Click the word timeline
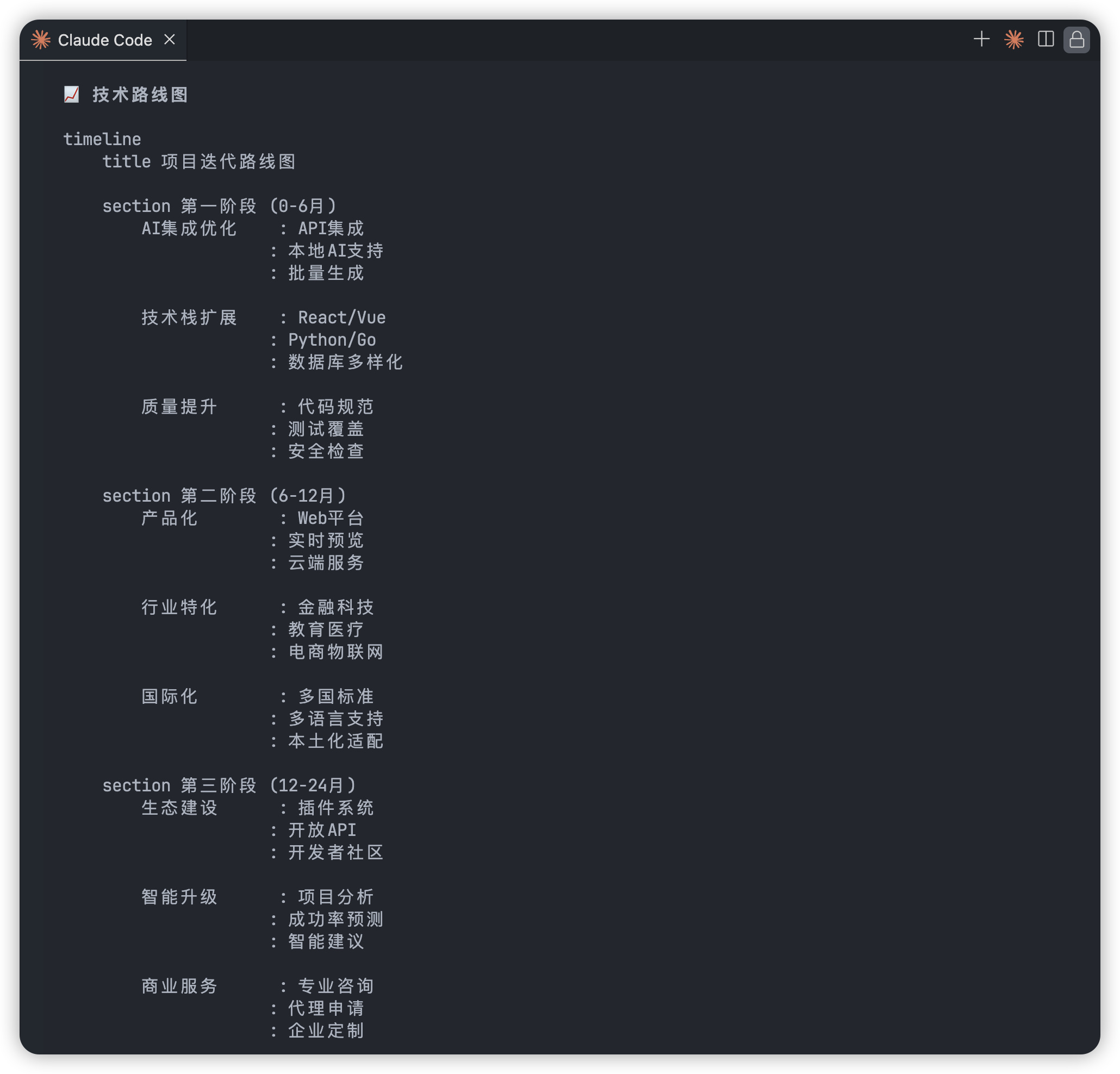This screenshot has height=1074, width=1120. tap(102, 139)
